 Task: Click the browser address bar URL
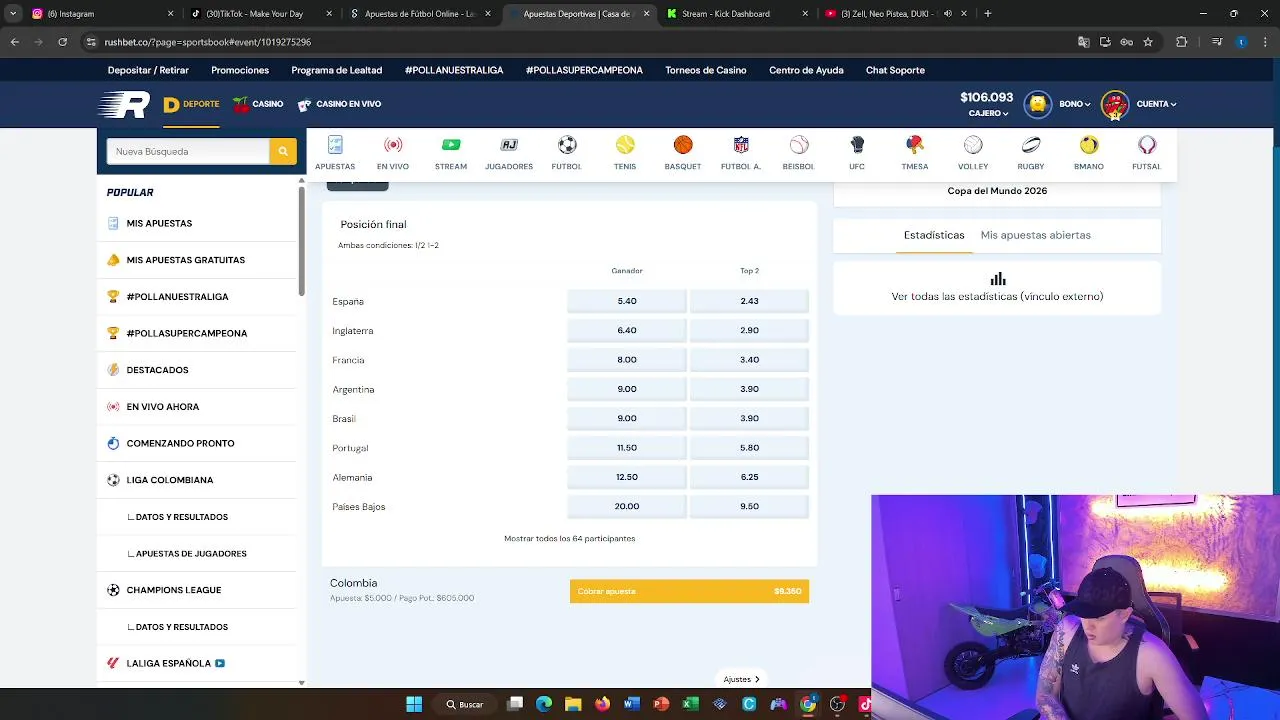coord(208,42)
